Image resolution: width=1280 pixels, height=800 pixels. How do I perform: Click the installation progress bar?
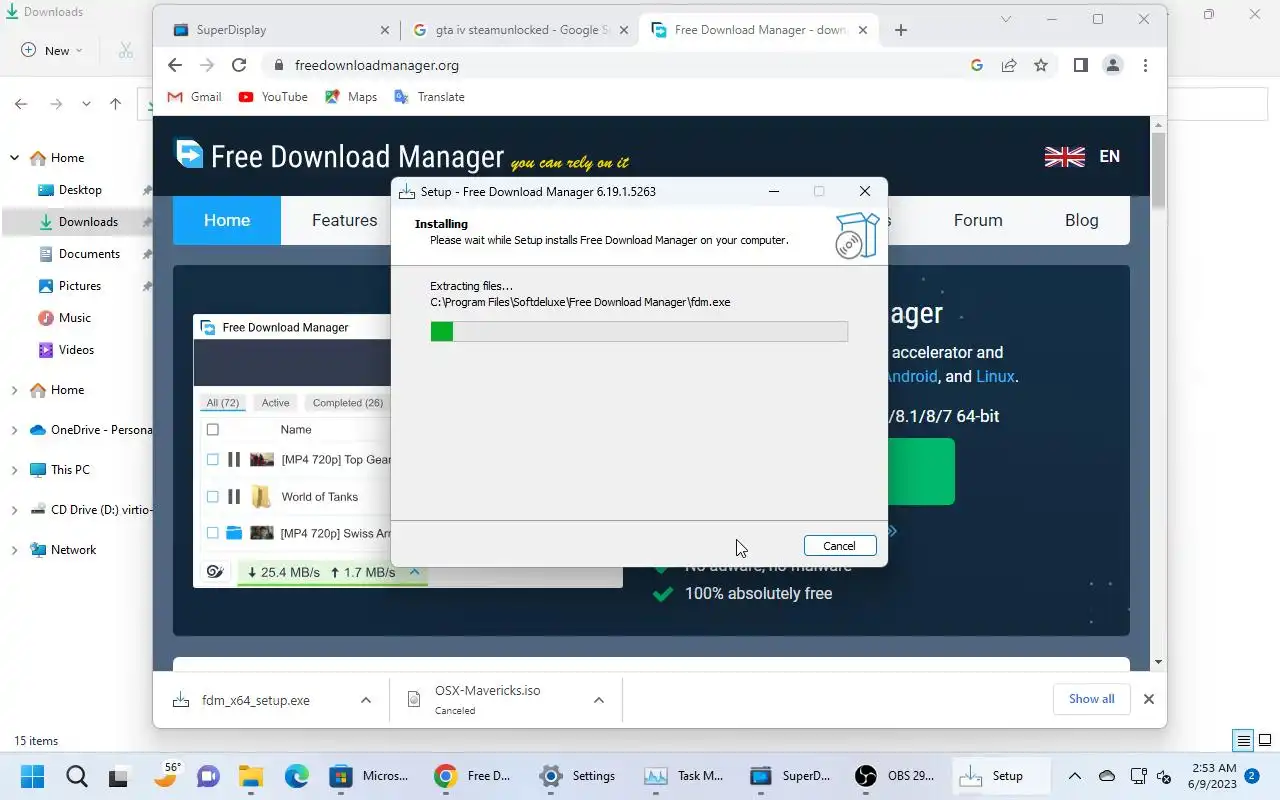point(639,331)
